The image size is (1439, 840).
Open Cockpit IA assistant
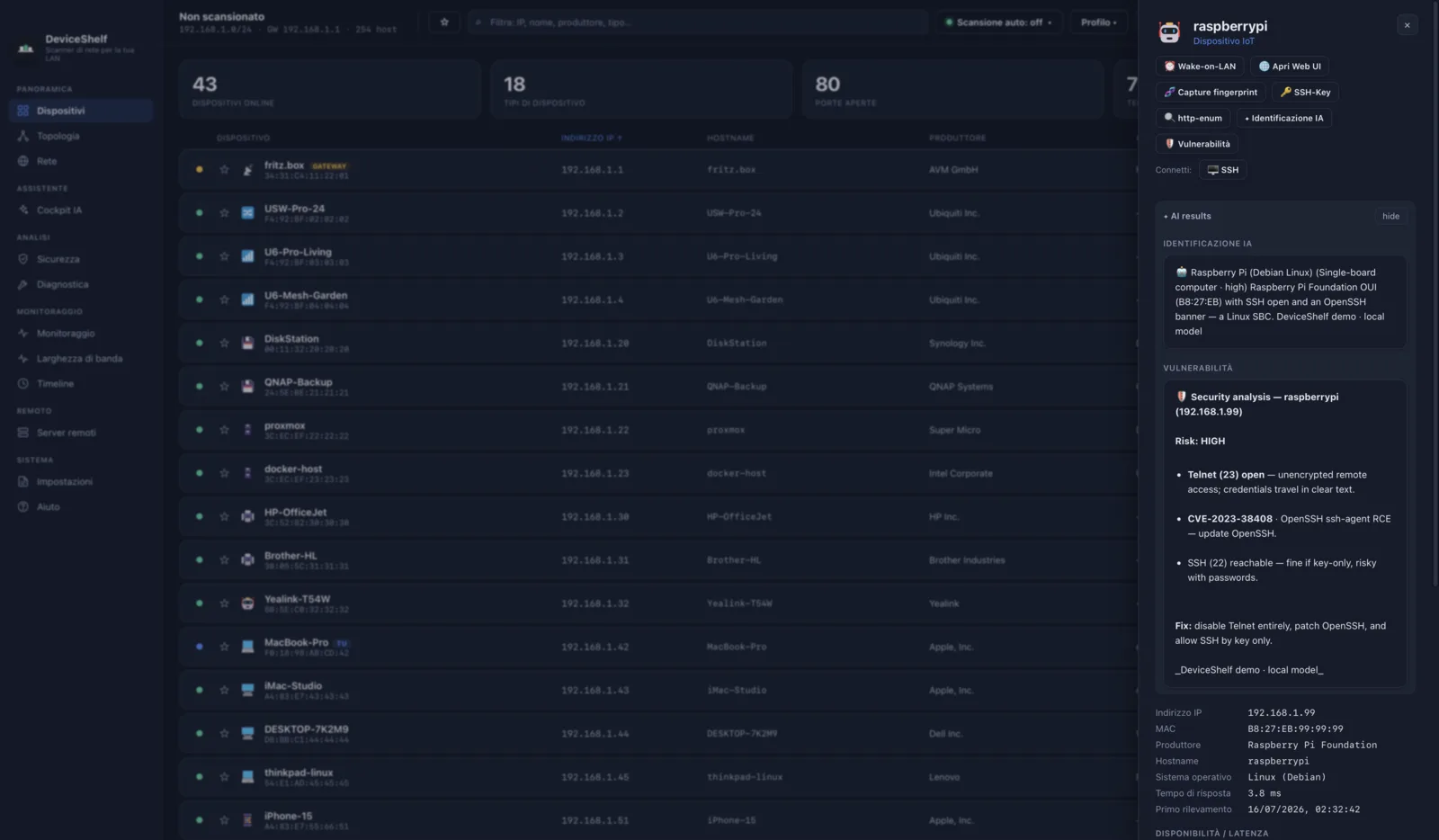81,210
